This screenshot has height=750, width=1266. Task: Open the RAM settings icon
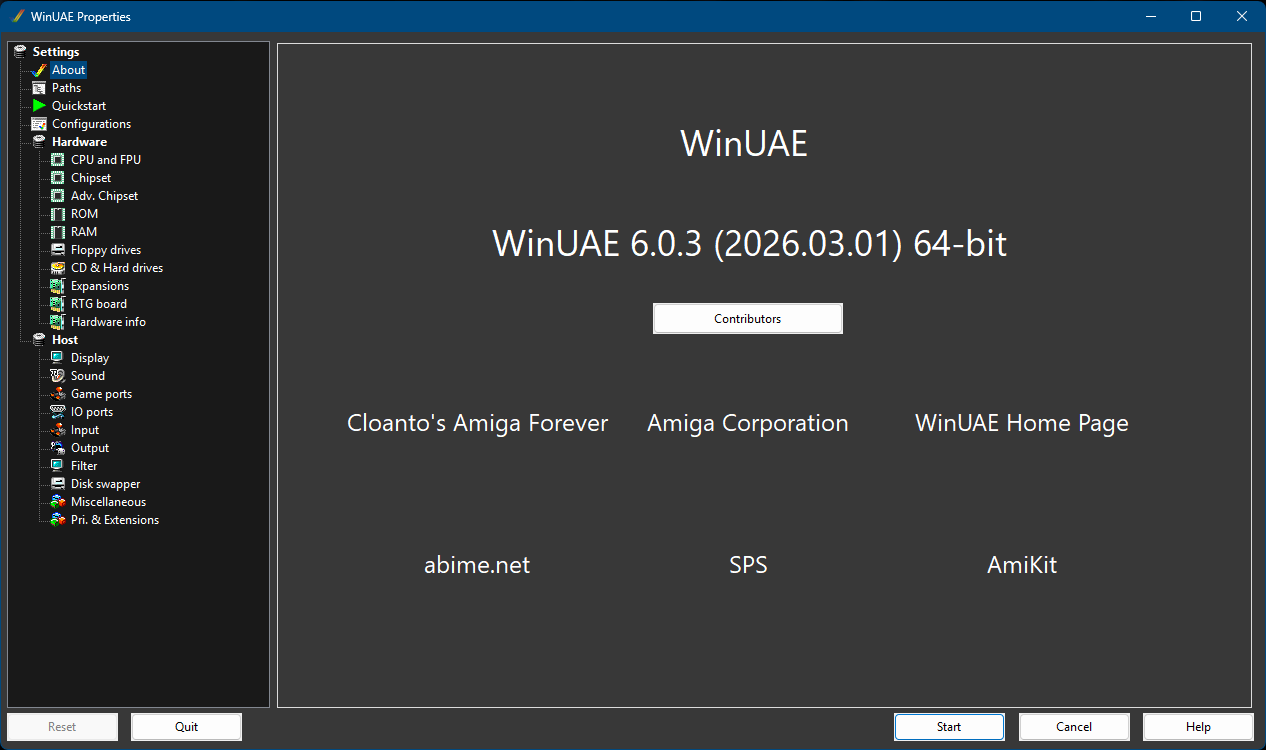click(83, 231)
